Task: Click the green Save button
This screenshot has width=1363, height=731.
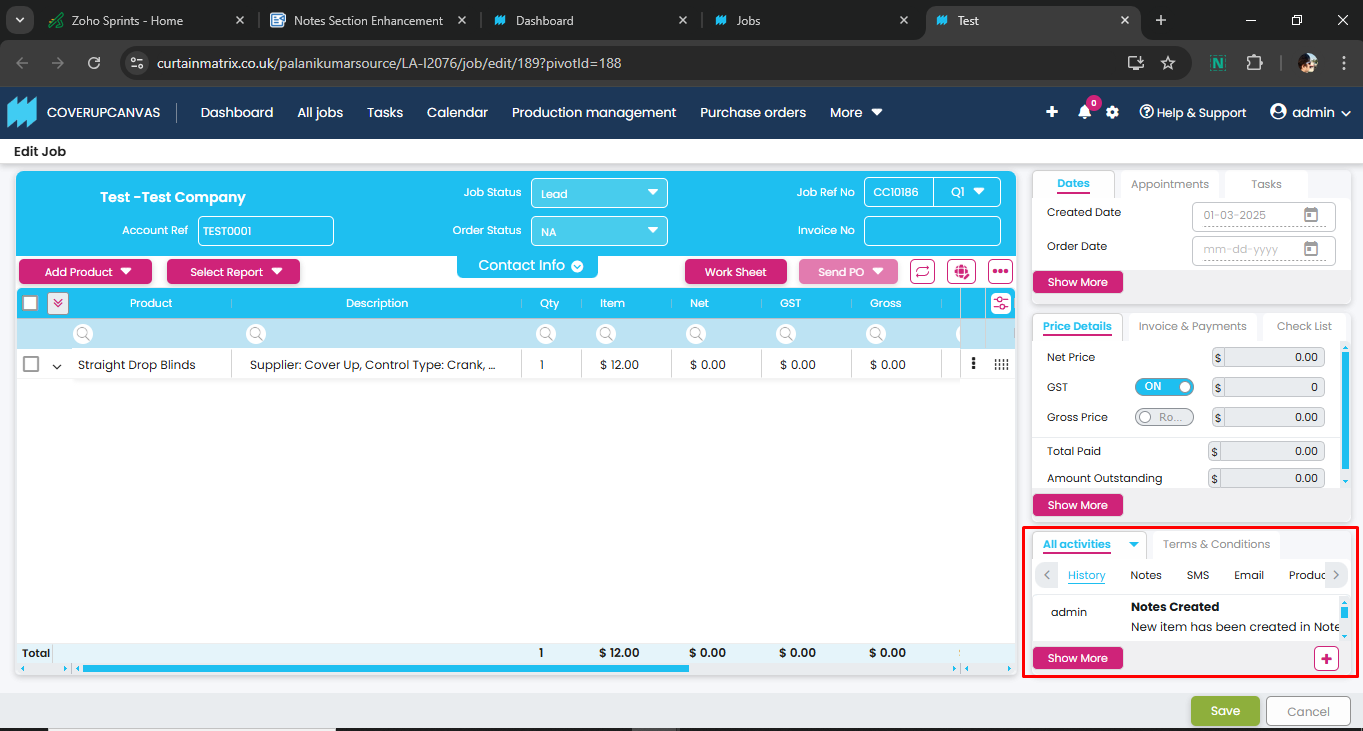Action: pyautogui.click(x=1225, y=711)
